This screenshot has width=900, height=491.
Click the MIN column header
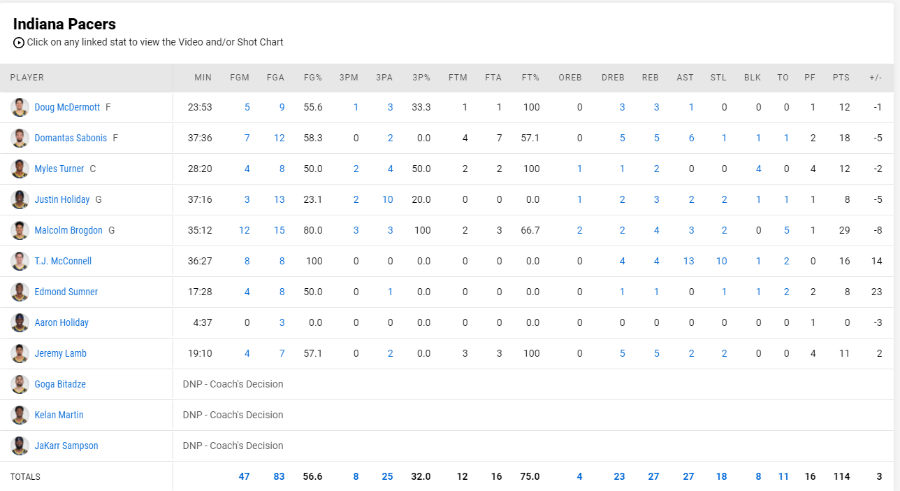pyautogui.click(x=203, y=78)
